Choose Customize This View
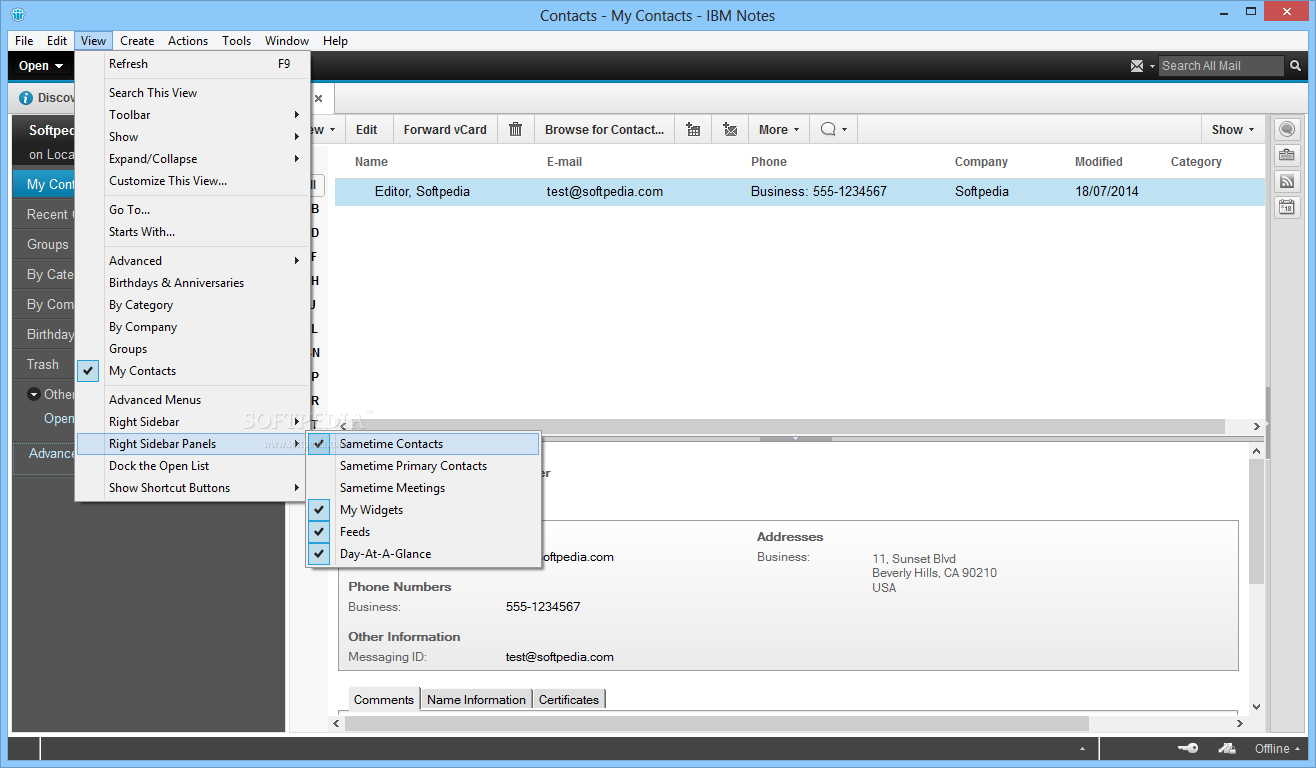 pos(192,181)
